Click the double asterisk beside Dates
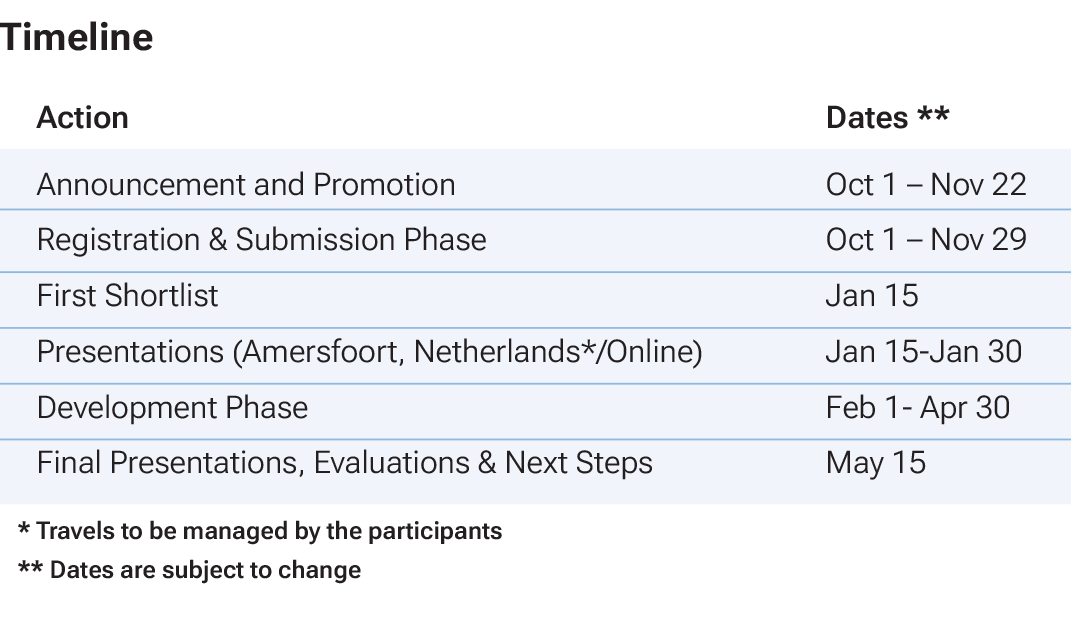The width and height of the screenshot is (1071, 617). tap(933, 114)
